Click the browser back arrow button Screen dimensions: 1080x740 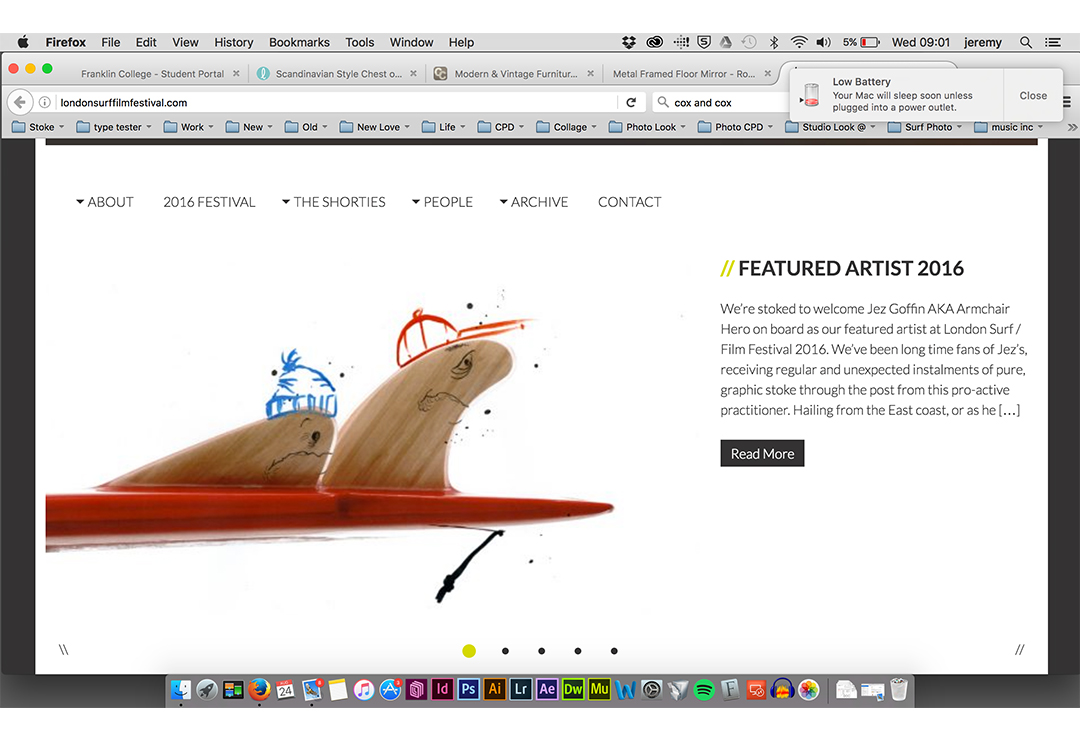click(x=19, y=102)
